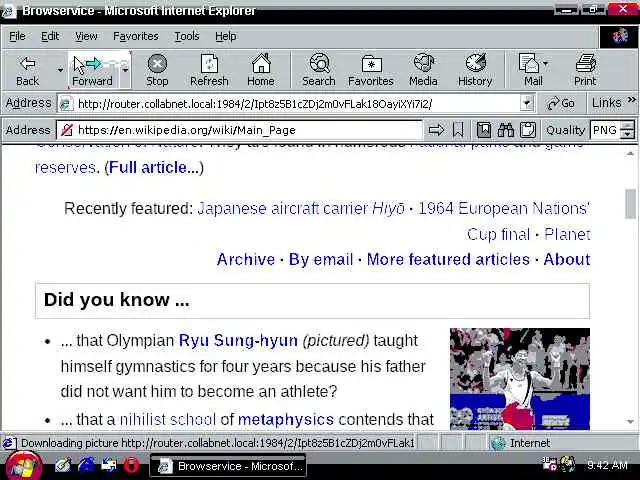Select the Browservice taskbar button
The image size is (640, 480).
tap(228, 466)
